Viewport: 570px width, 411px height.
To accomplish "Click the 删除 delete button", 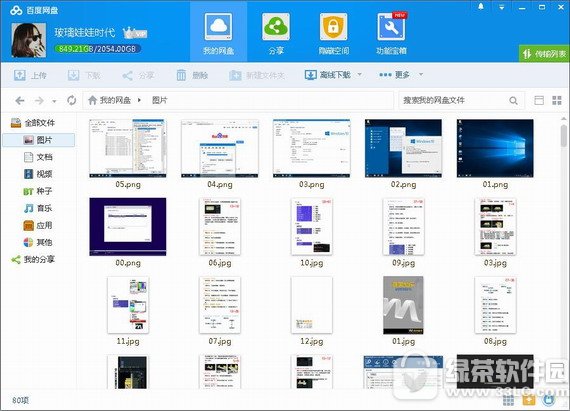I will click(x=192, y=75).
